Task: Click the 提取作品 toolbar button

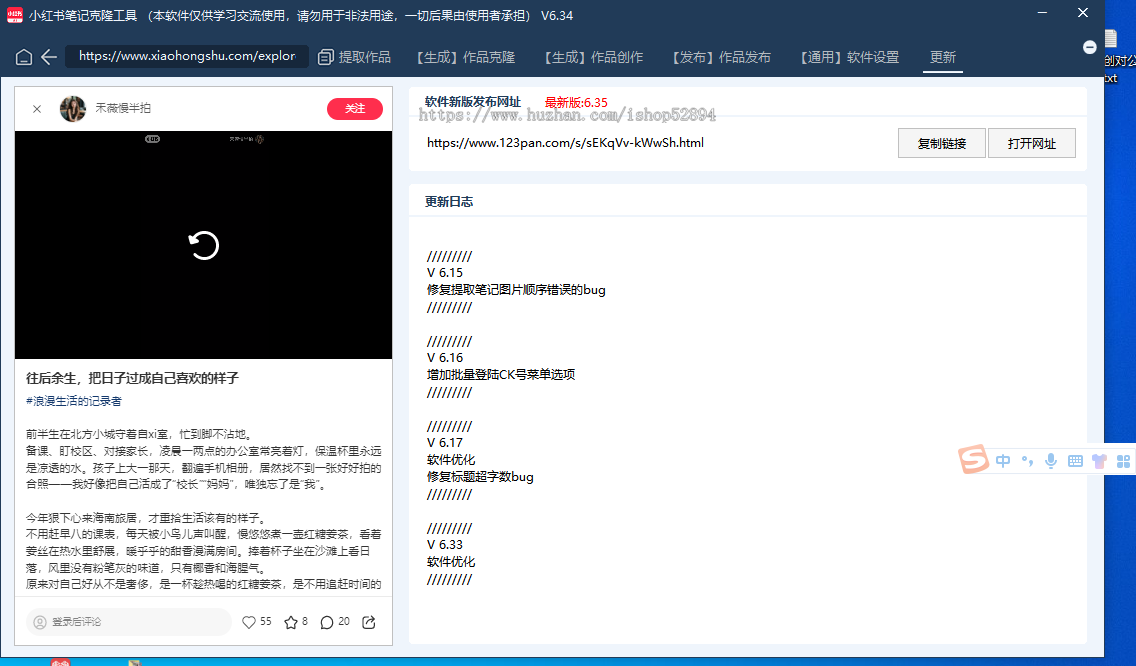Action: pyautogui.click(x=354, y=57)
